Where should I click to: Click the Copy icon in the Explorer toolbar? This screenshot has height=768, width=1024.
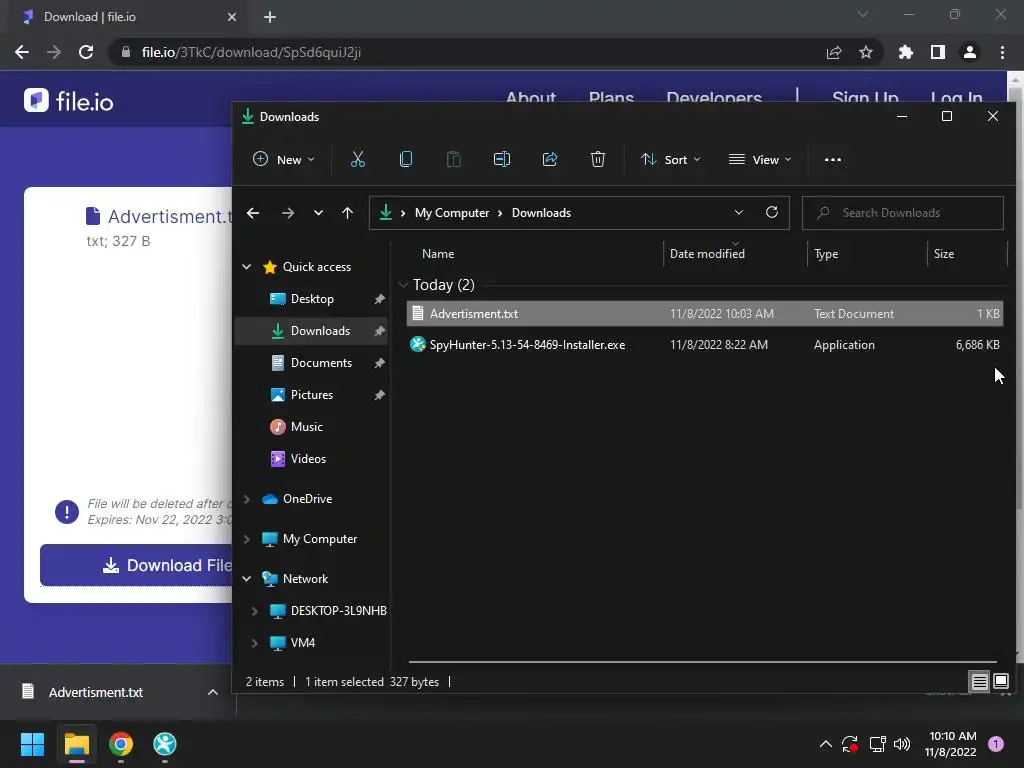(x=406, y=159)
